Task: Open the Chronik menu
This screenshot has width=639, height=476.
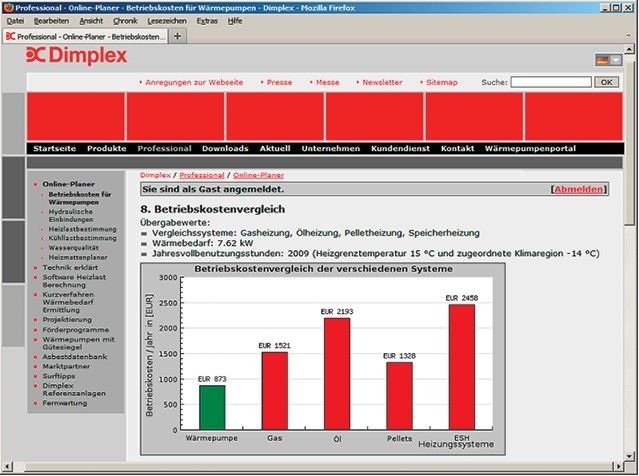Action: coord(125,21)
